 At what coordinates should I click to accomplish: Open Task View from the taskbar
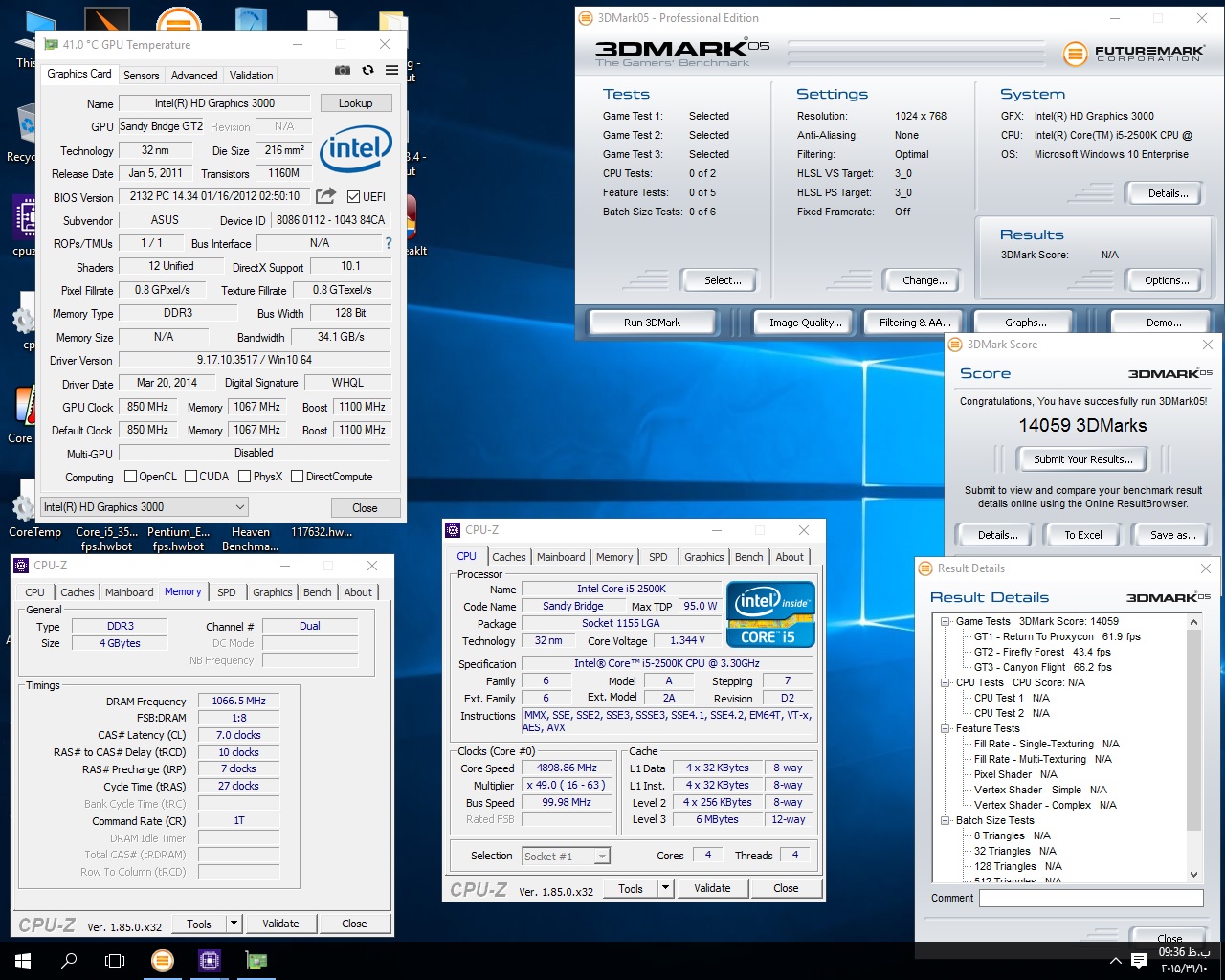coord(115,960)
